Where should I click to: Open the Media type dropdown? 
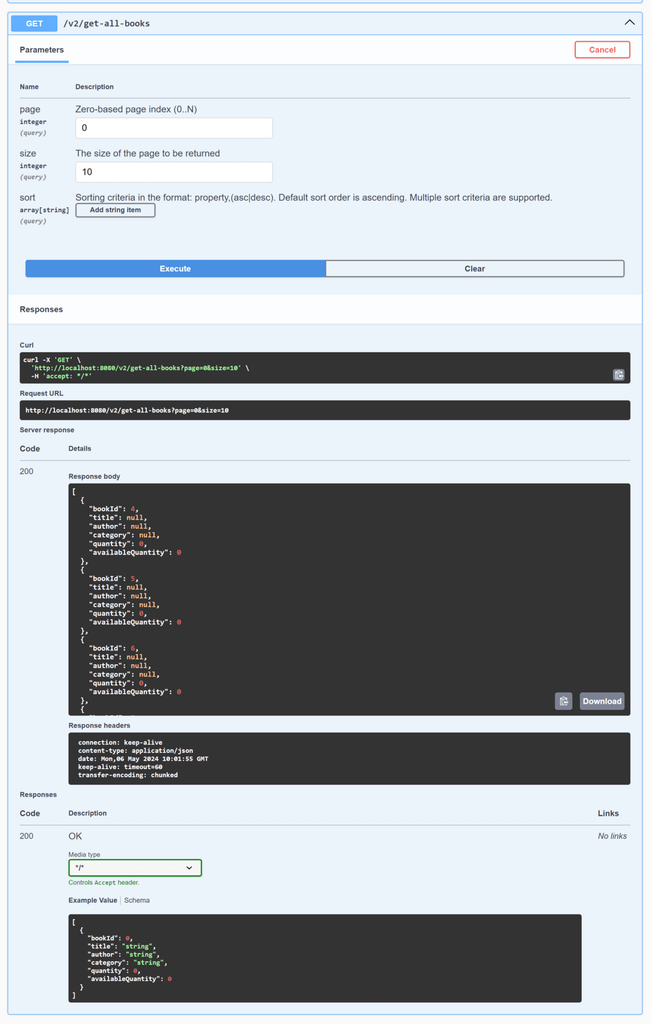135,867
